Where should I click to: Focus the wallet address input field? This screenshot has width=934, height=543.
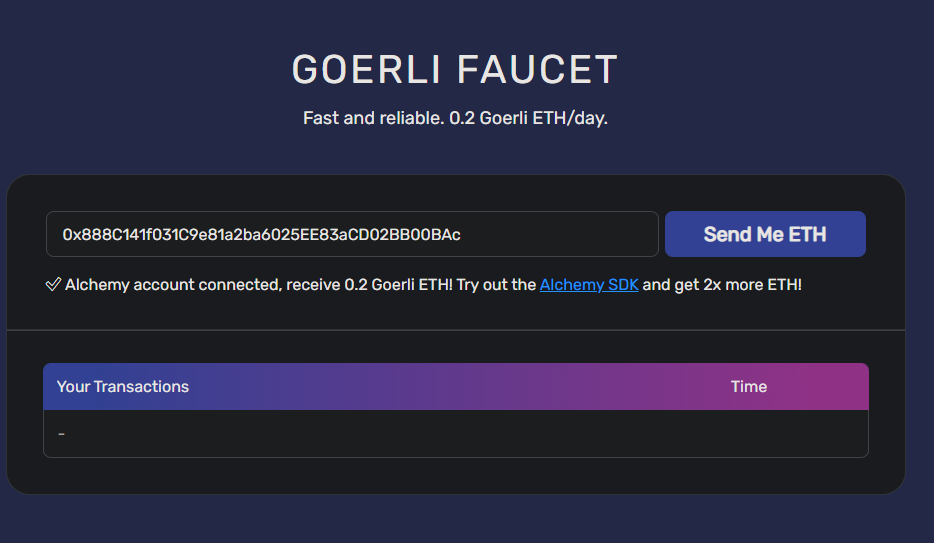pyautogui.click(x=352, y=234)
